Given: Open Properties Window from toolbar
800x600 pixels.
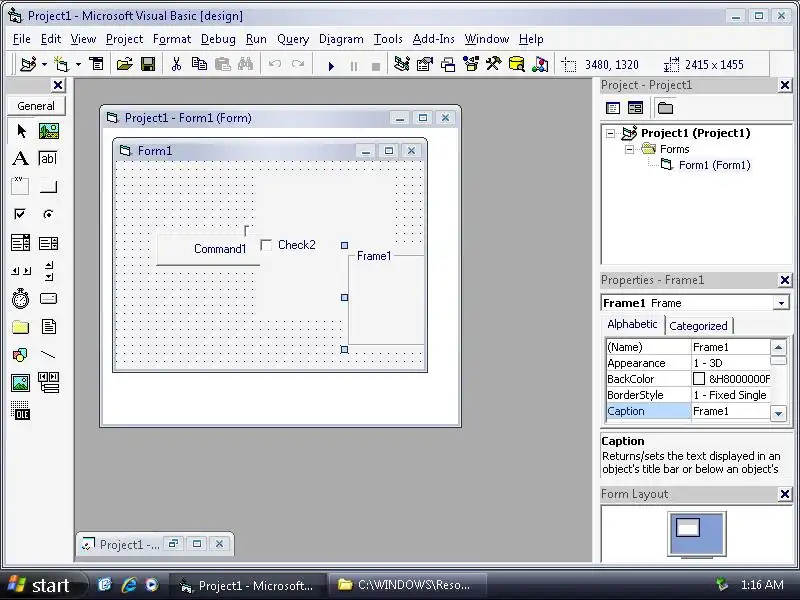Looking at the screenshot, I should pyautogui.click(x=424, y=64).
